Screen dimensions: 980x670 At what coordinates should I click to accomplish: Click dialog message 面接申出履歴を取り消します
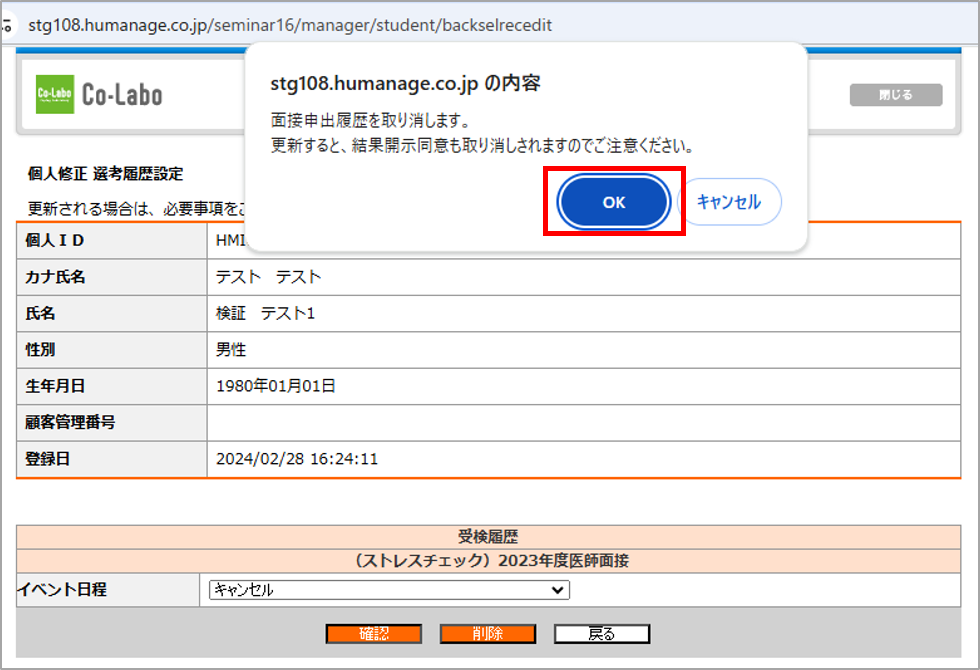pyautogui.click(x=370, y=119)
